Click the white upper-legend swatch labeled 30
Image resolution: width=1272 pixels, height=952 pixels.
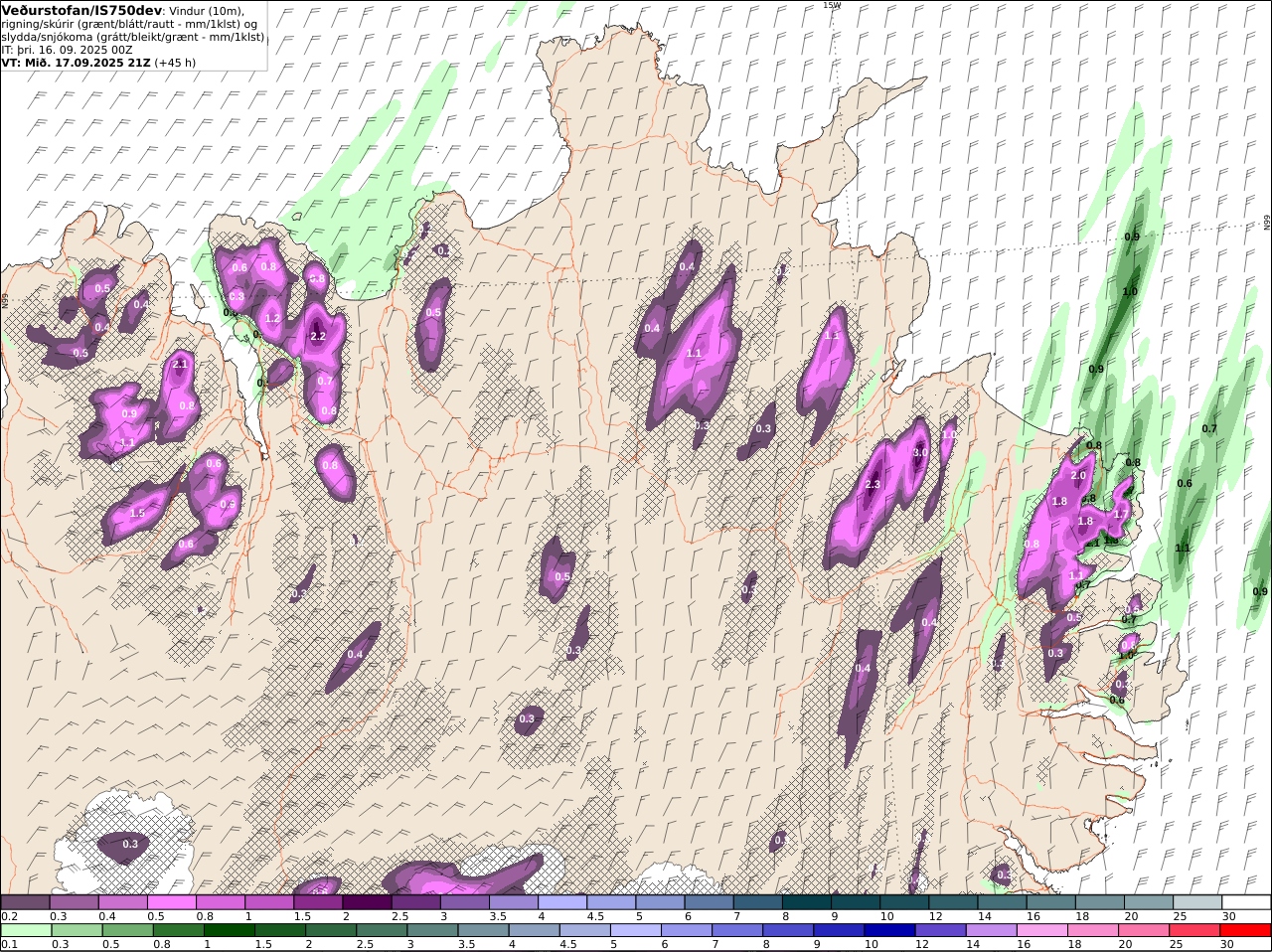pos(1246,902)
